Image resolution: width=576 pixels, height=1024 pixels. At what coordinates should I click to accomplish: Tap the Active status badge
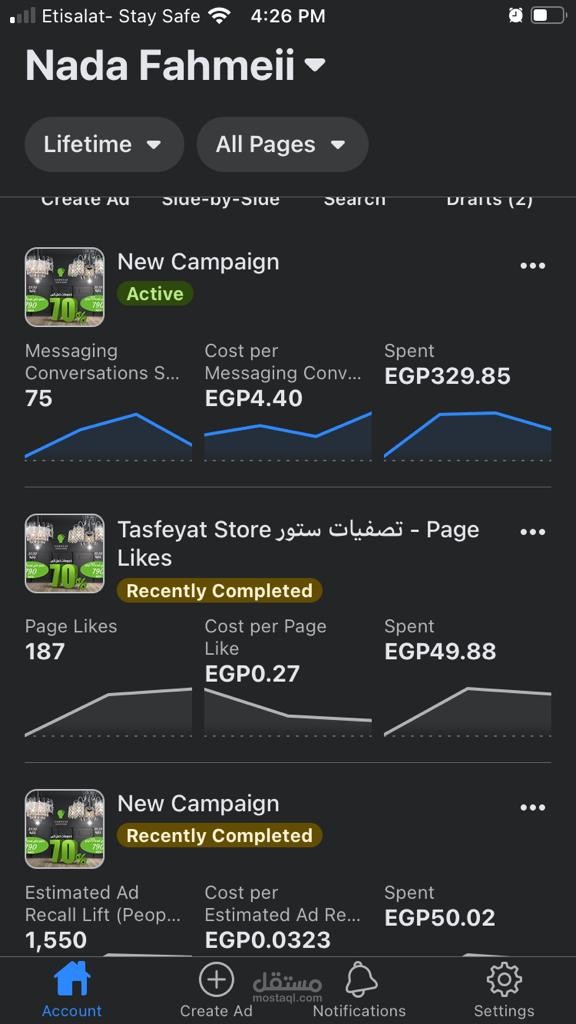[155, 294]
